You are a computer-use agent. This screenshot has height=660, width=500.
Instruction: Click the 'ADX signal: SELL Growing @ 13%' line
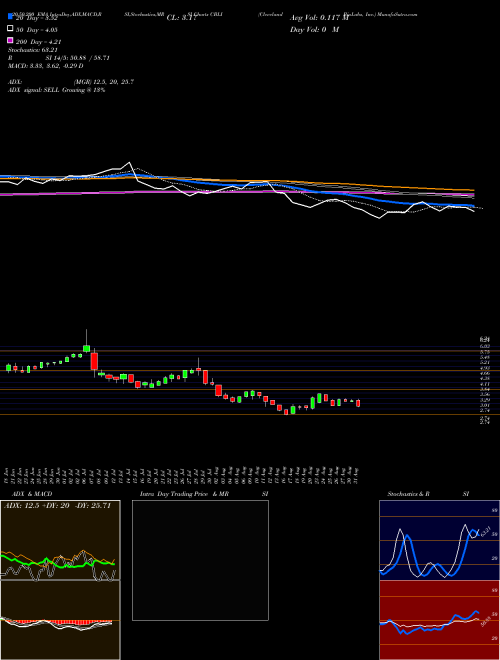[x=56, y=90]
